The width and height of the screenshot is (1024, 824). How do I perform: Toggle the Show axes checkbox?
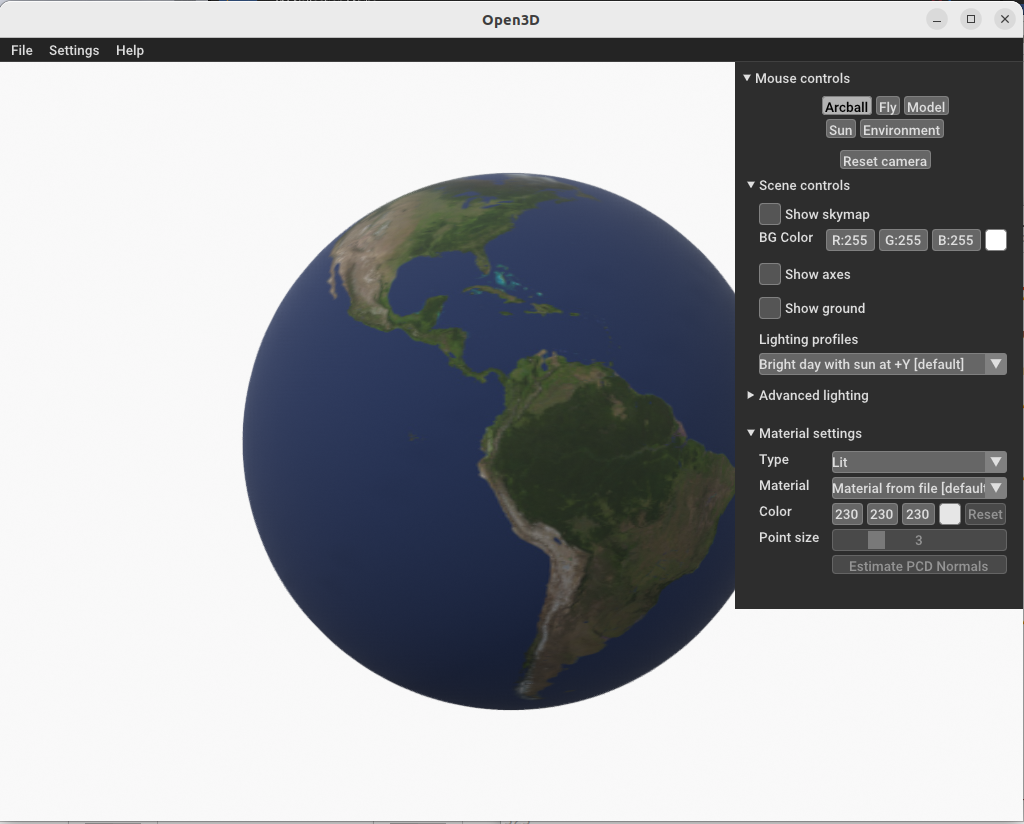click(770, 274)
